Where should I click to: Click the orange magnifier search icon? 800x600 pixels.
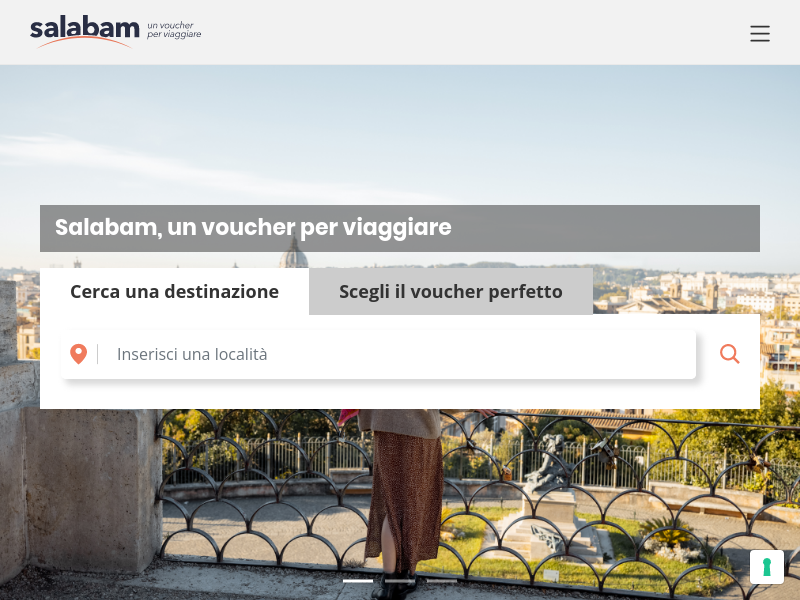pyautogui.click(x=730, y=354)
